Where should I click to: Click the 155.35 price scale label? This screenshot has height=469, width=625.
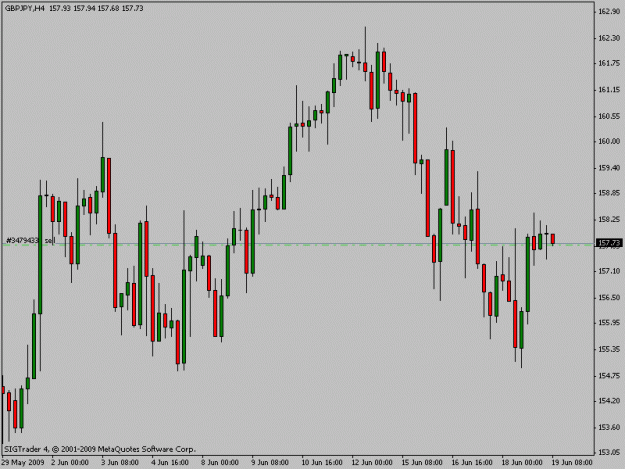[609, 349]
